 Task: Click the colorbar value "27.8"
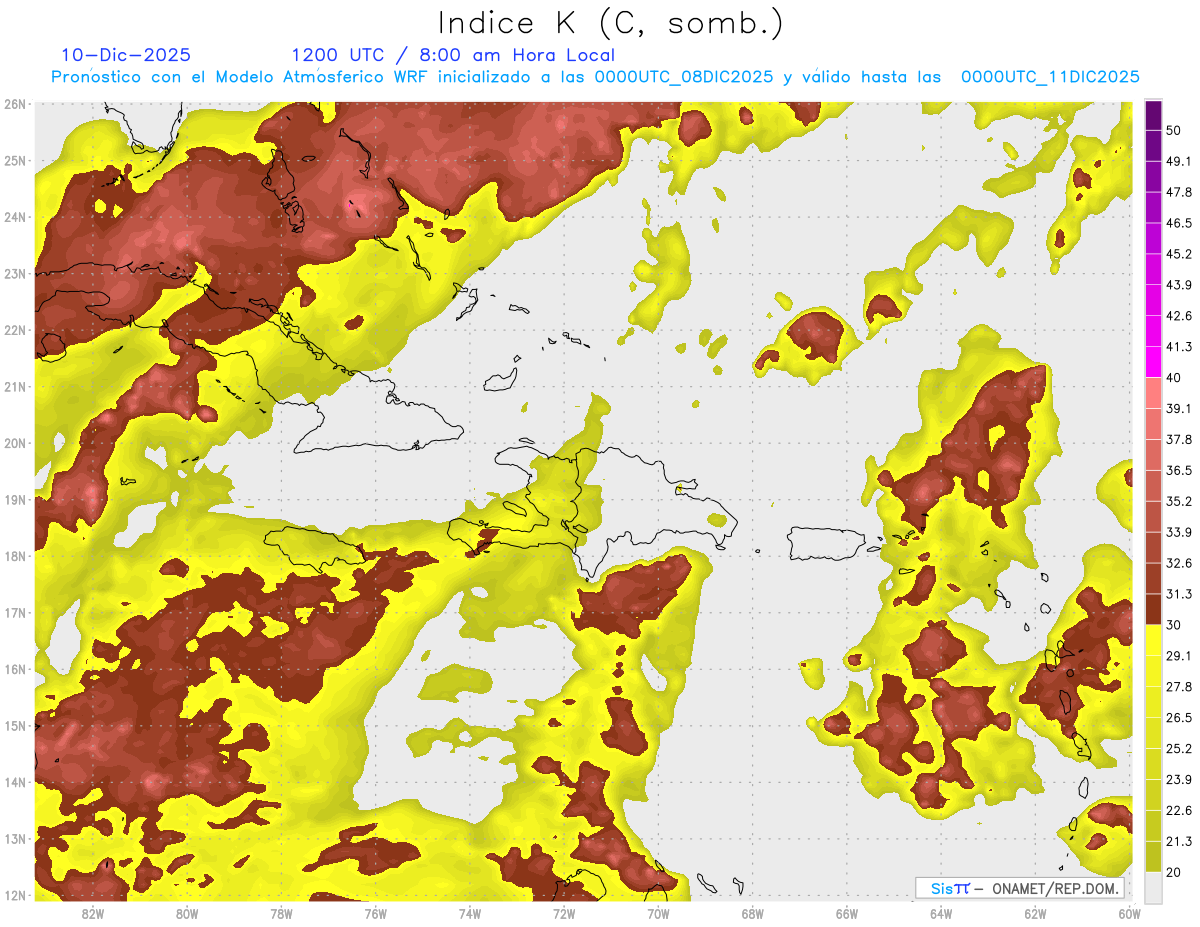pos(1179,686)
